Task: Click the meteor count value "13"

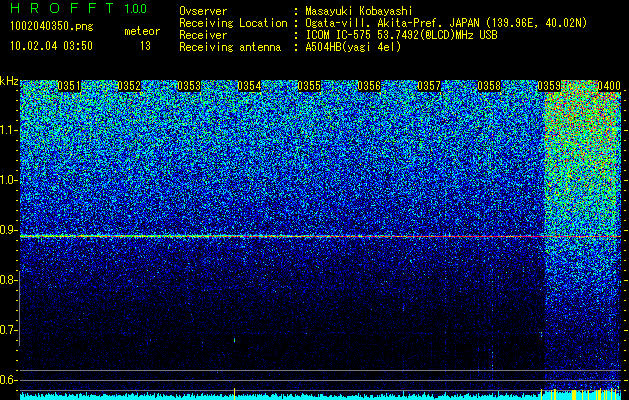Action: 145,46
